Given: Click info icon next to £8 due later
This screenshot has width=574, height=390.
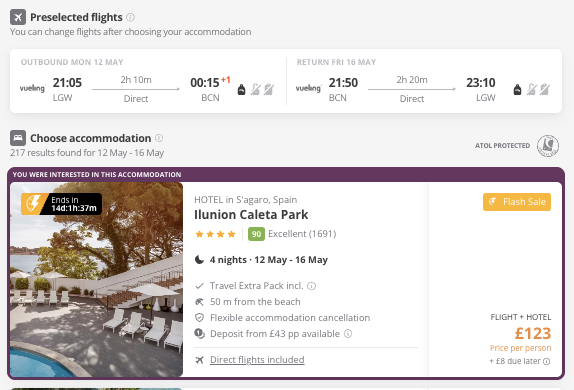Looking at the screenshot, I should pyautogui.click(x=547, y=362).
